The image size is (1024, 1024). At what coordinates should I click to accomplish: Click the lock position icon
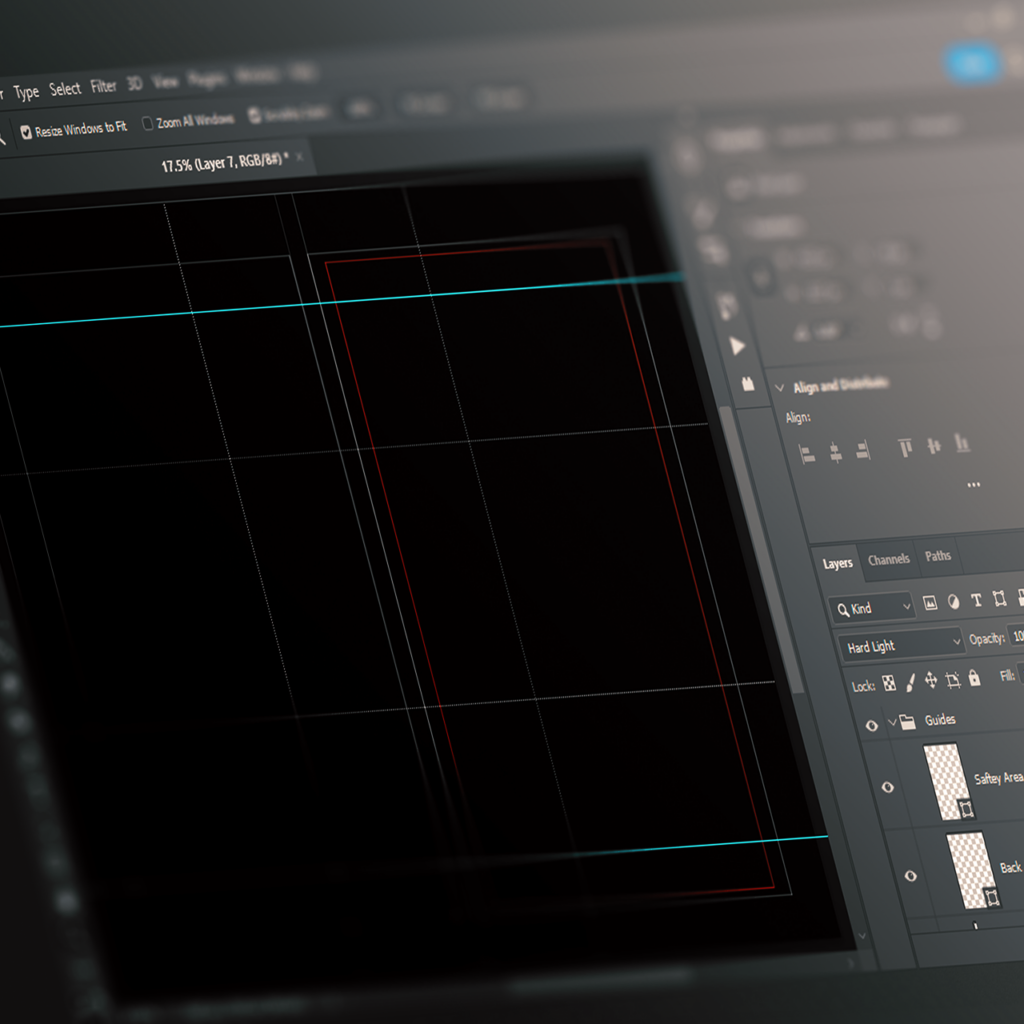(931, 680)
